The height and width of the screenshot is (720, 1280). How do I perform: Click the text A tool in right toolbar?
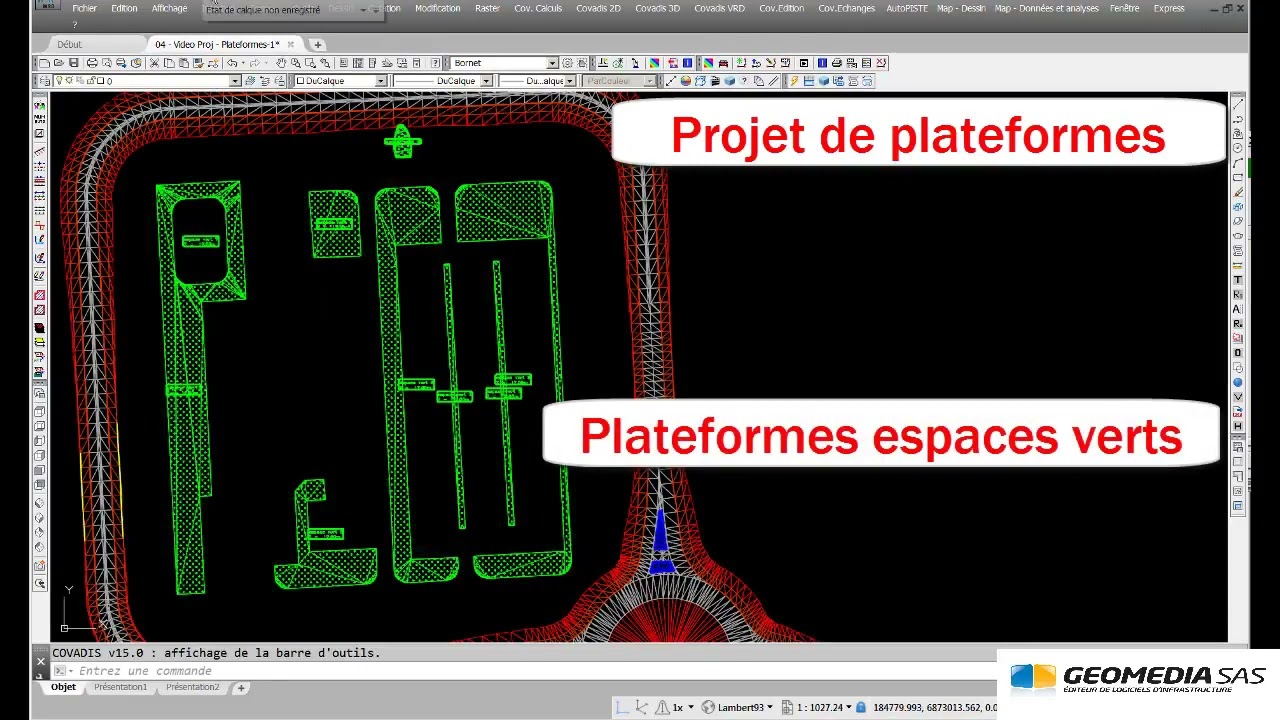pos(1238,309)
